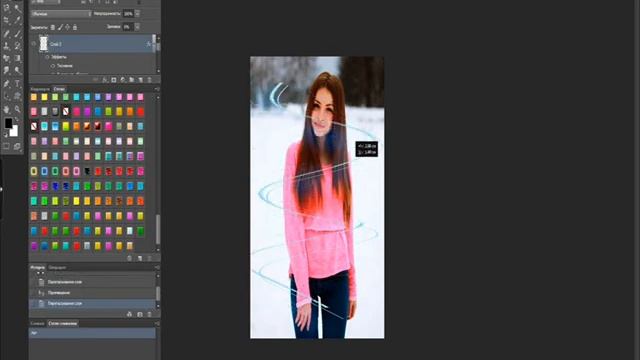Select the highlighted last history state
Viewport: 640px width, 360px height.
pyautogui.click(x=92, y=304)
